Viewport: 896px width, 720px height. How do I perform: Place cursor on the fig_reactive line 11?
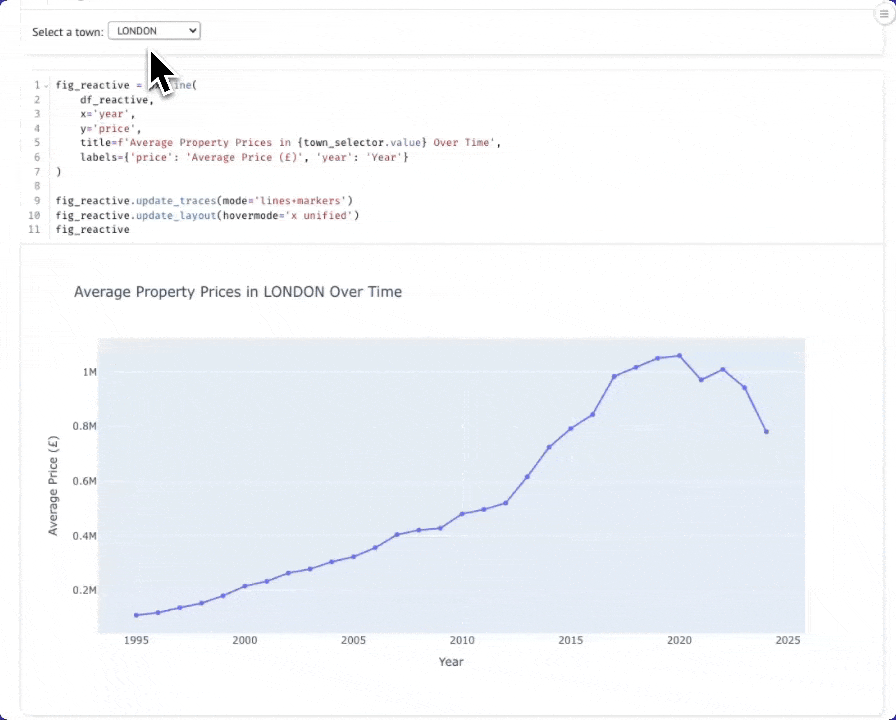[93, 230]
